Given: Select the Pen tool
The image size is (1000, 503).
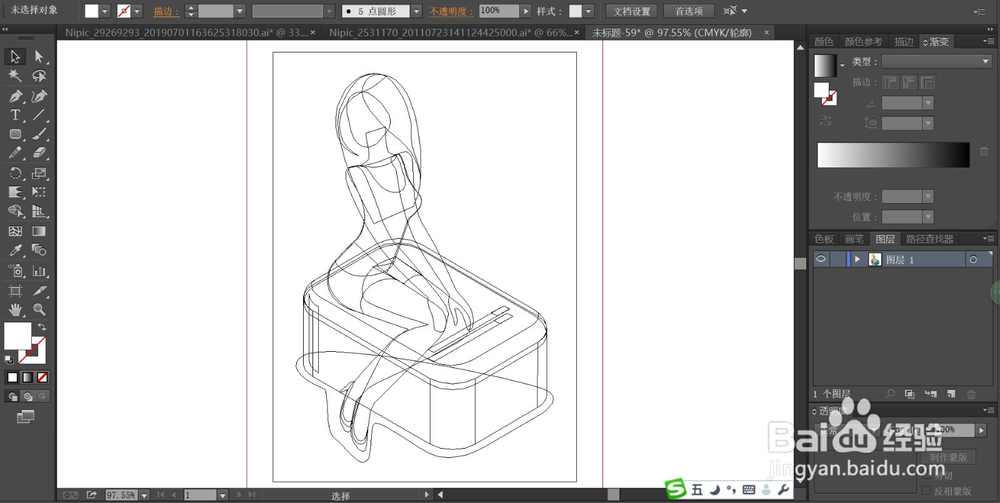Looking at the screenshot, I should point(15,96).
